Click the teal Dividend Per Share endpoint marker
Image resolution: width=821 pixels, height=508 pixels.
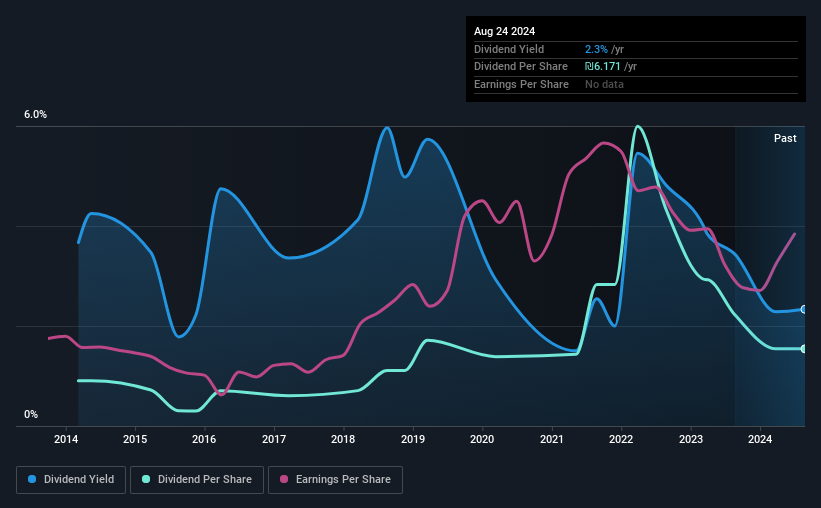tap(804, 349)
